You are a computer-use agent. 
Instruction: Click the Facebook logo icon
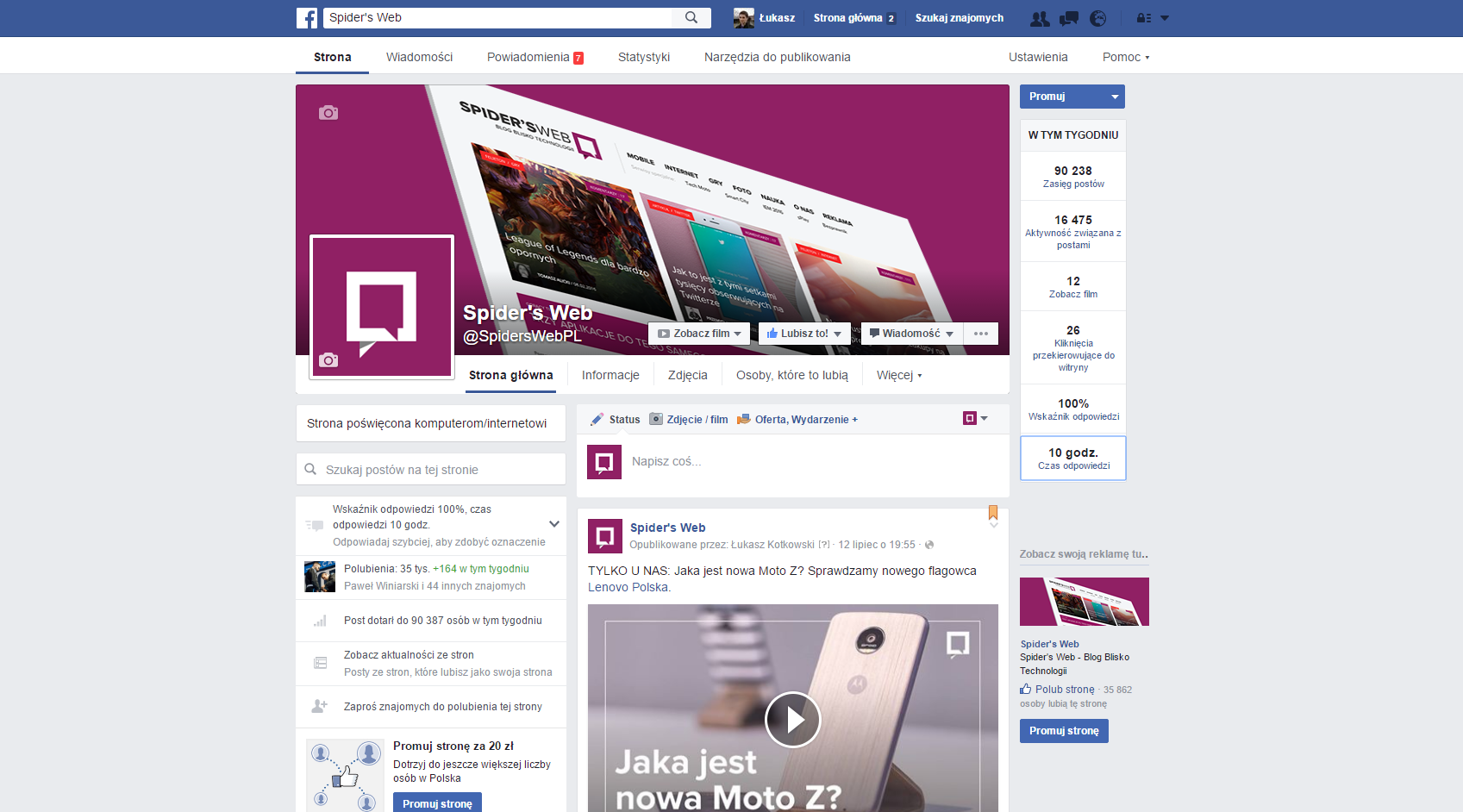pos(307,18)
